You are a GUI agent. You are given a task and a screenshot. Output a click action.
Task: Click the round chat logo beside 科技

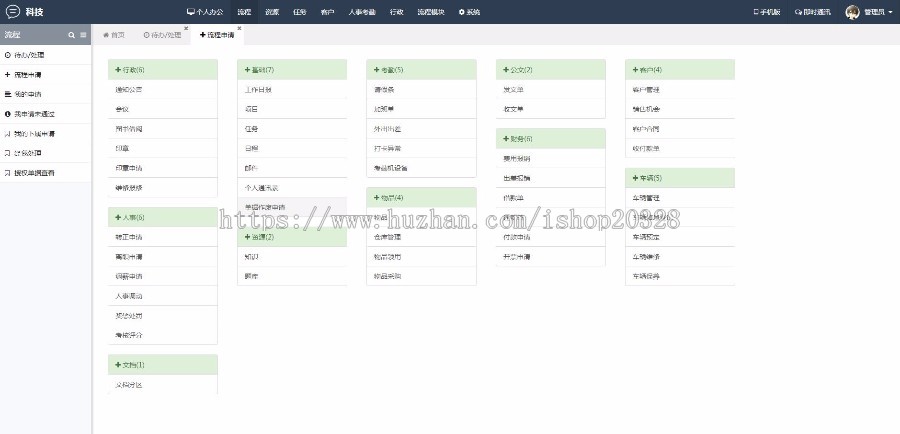tap(13, 11)
